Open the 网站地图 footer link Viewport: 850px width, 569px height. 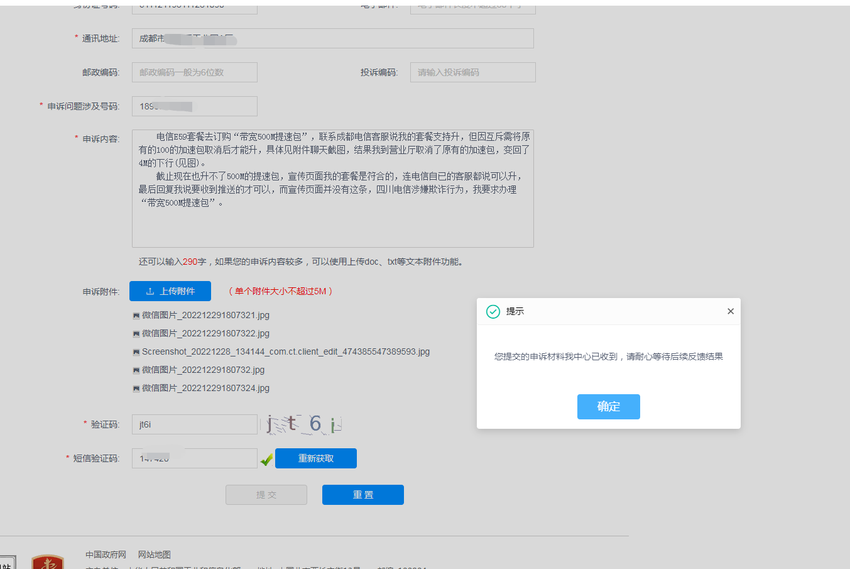(x=154, y=554)
